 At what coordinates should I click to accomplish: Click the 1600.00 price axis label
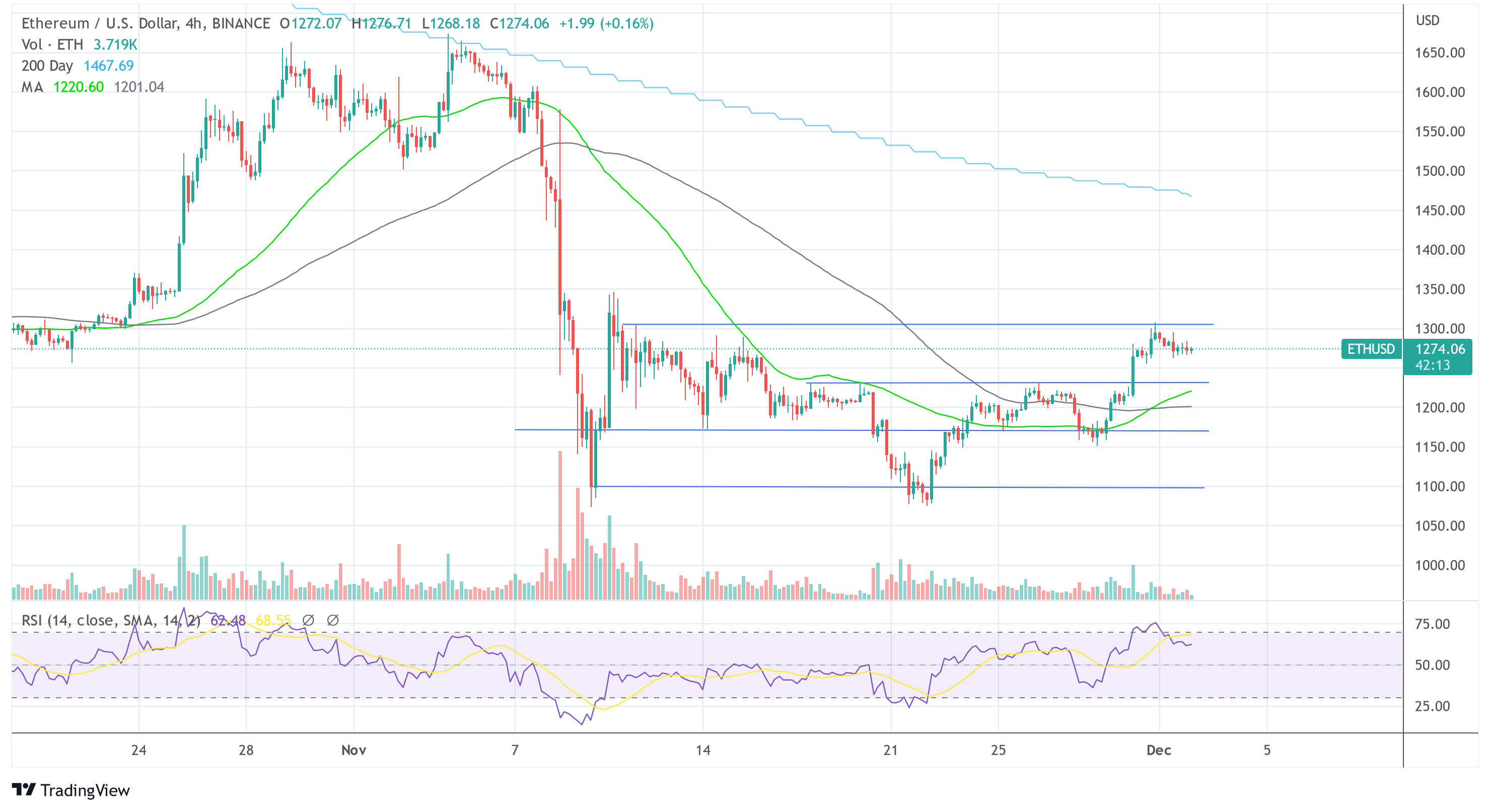[1440, 92]
